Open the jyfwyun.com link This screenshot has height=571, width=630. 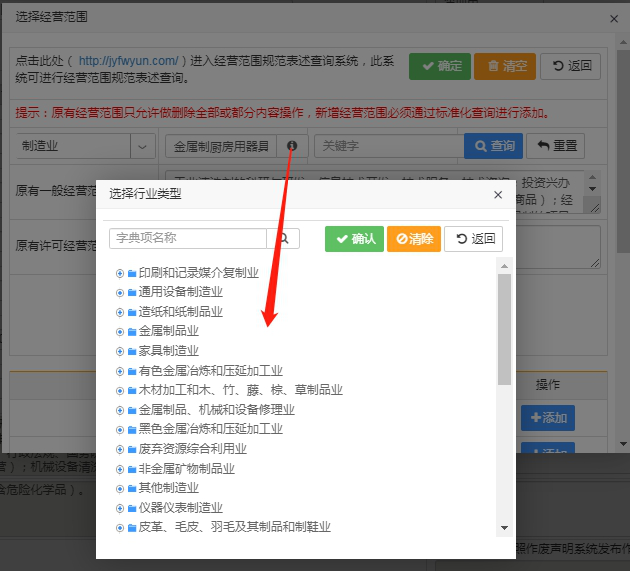click(128, 61)
